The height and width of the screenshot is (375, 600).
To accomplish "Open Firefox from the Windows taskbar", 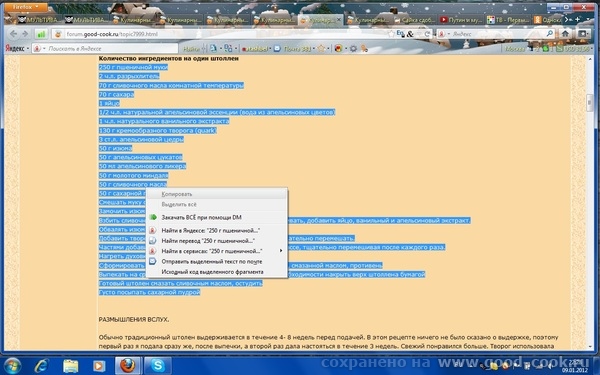I will (x=128, y=365).
